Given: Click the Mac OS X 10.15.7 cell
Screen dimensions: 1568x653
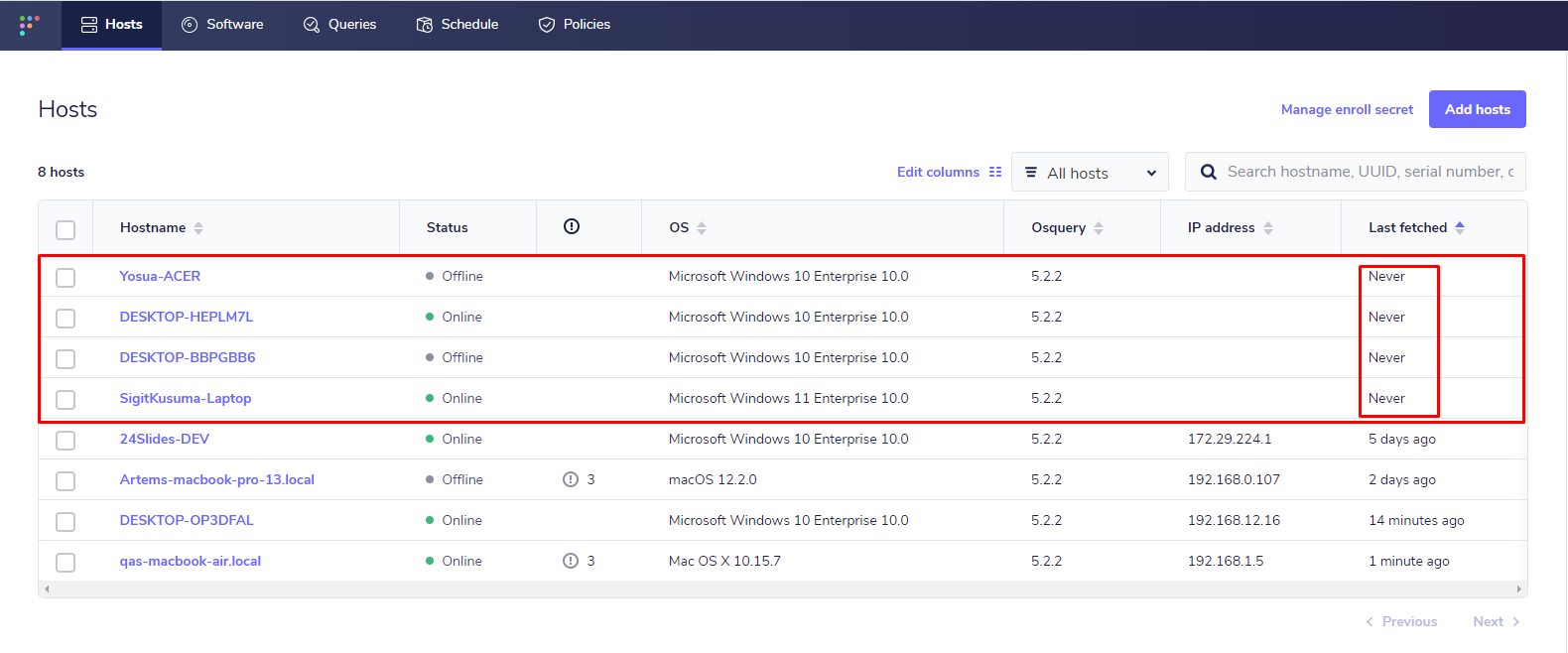Looking at the screenshot, I should pyautogui.click(x=724, y=561).
